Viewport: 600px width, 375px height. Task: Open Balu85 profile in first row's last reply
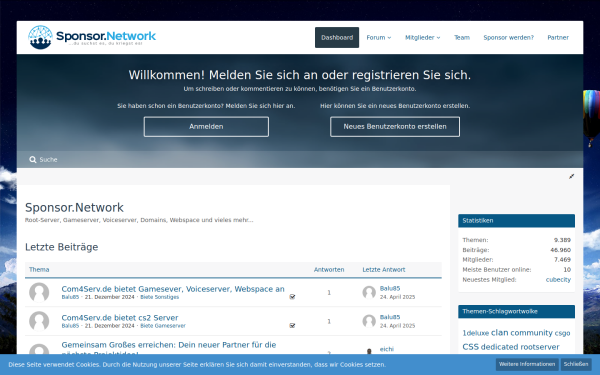tap(390, 288)
